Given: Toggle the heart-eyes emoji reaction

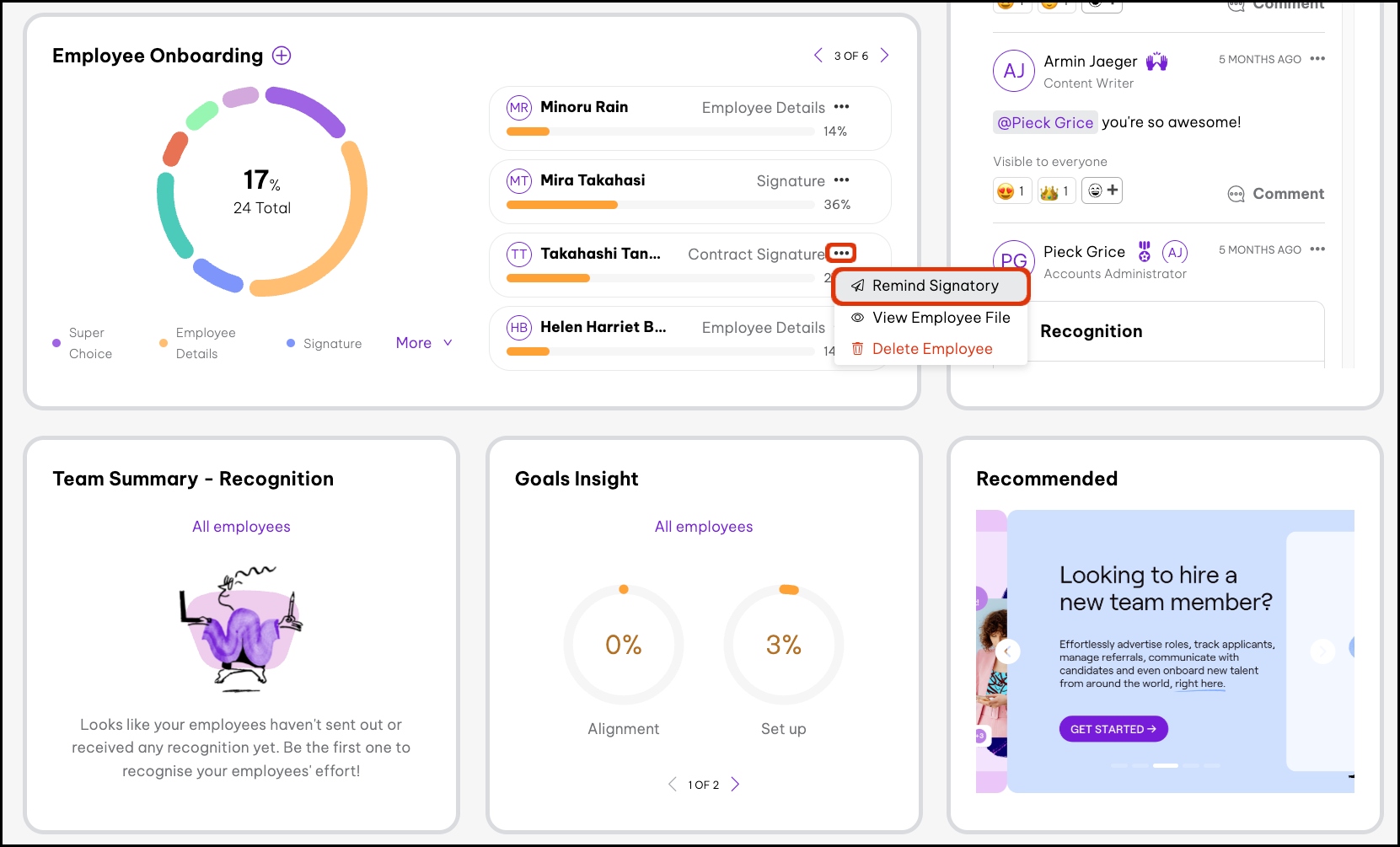Looking at the screenshot, I should [x=1011, y=191].
